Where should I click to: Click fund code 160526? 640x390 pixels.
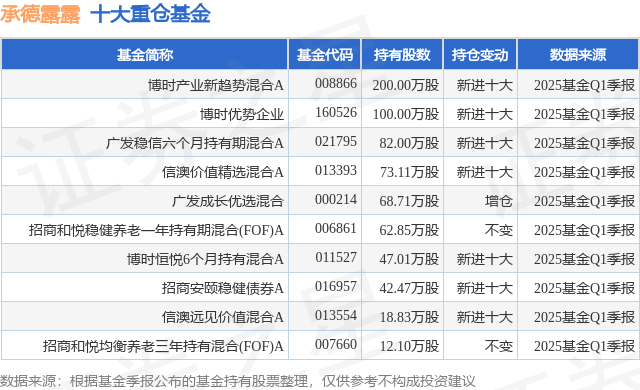click(x=336, y=113)
